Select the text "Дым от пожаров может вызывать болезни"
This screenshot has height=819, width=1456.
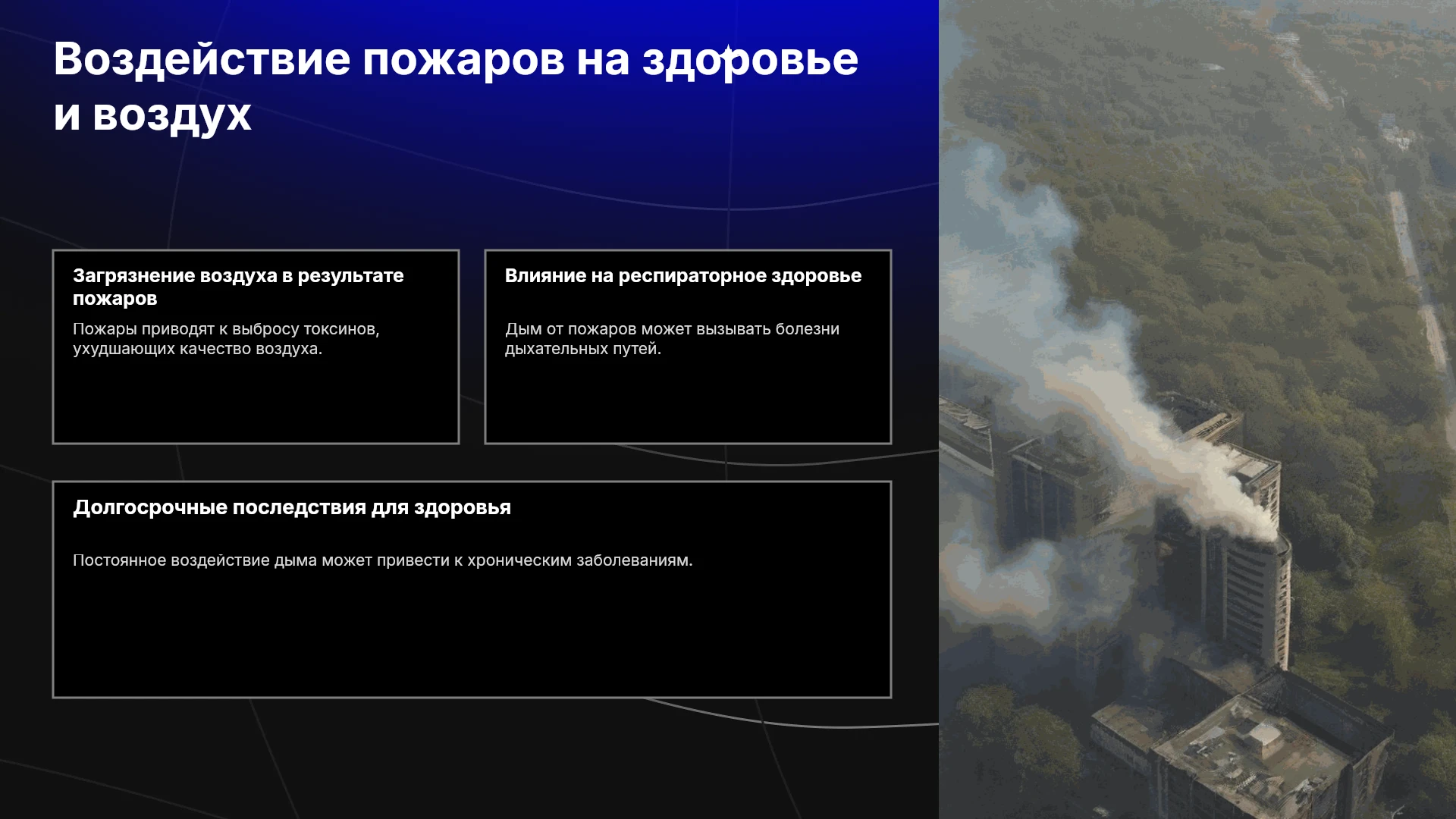[672, 329]
